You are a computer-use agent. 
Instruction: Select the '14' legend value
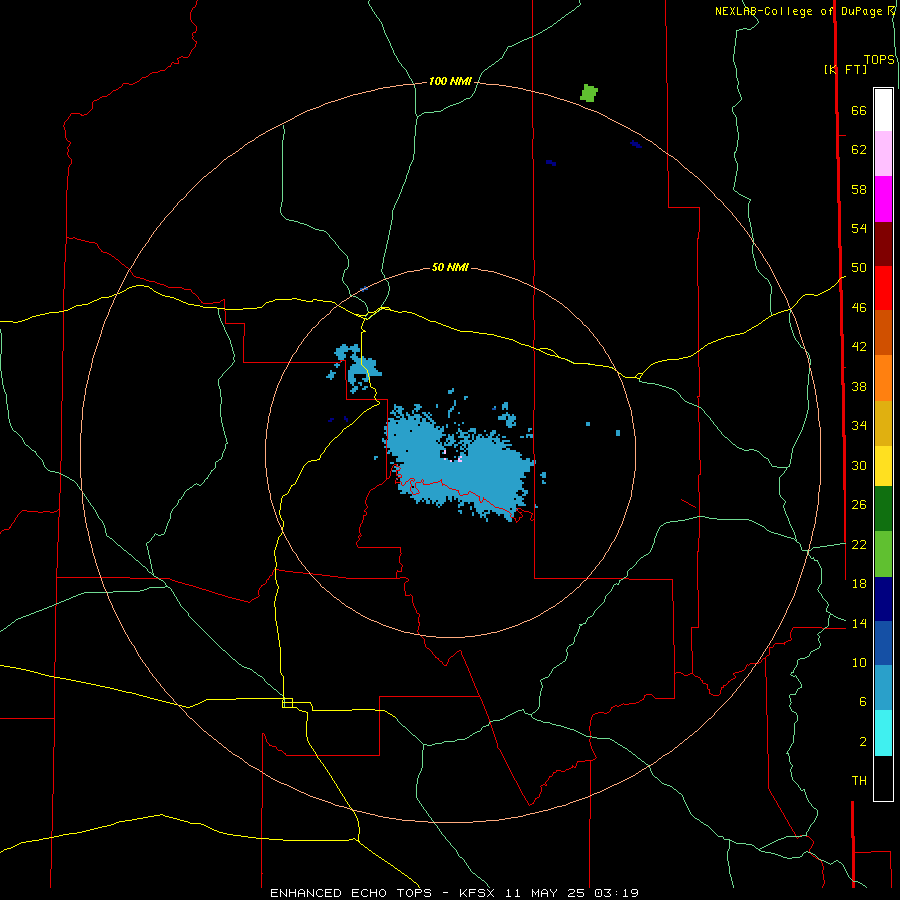(859, 623)
